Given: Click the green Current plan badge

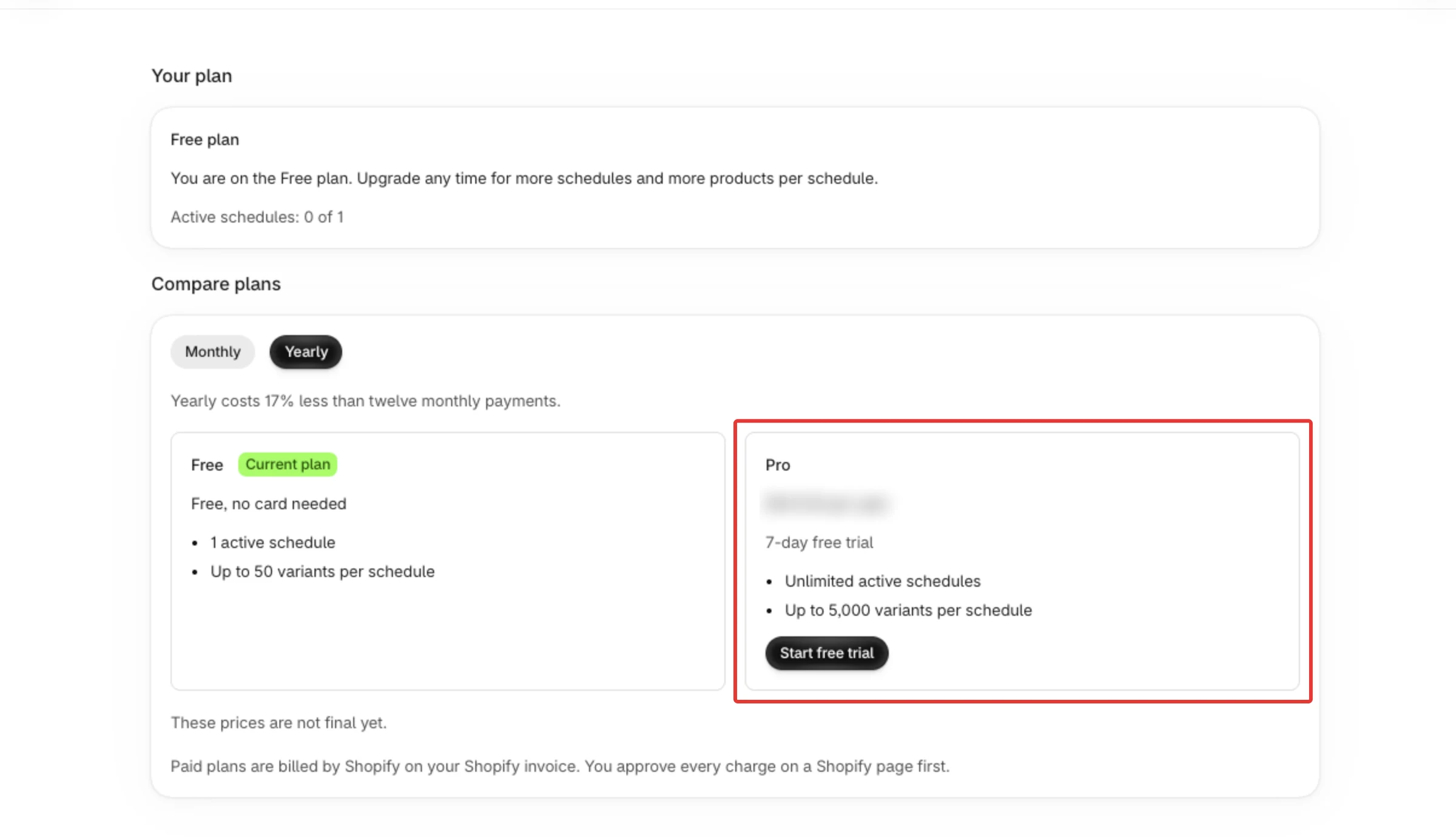Looking at the screenshot, I should [x=288, y=464].
